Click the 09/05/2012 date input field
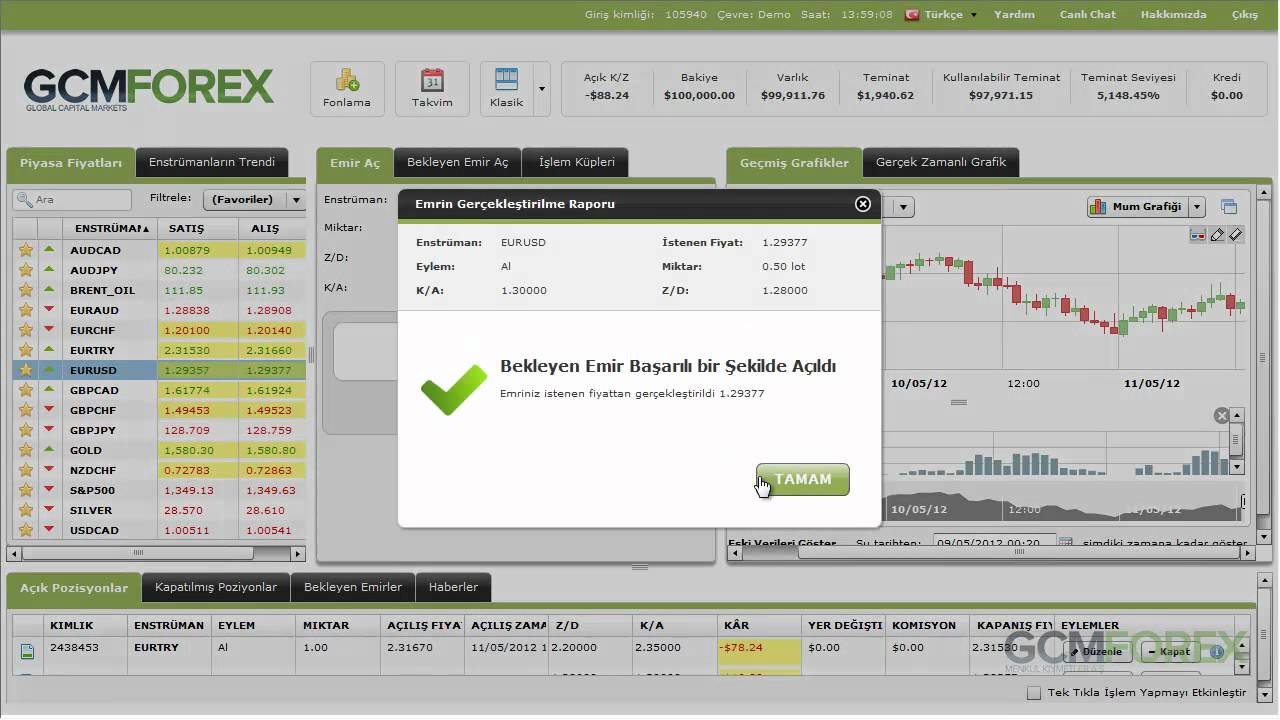1280x720 pixels. [x=995, y=543]
